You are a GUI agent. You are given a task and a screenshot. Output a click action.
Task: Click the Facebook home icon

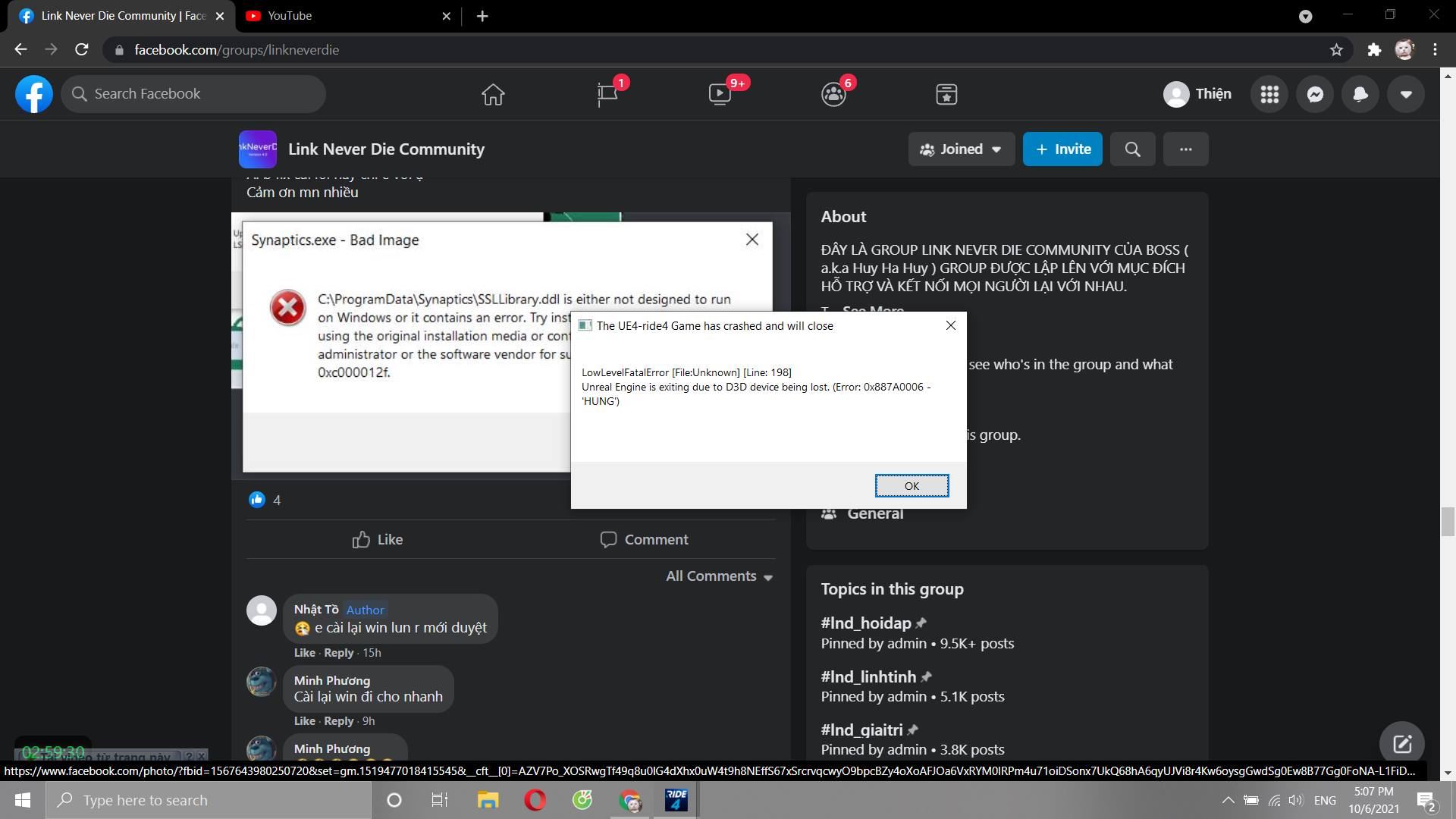[493, 93]
